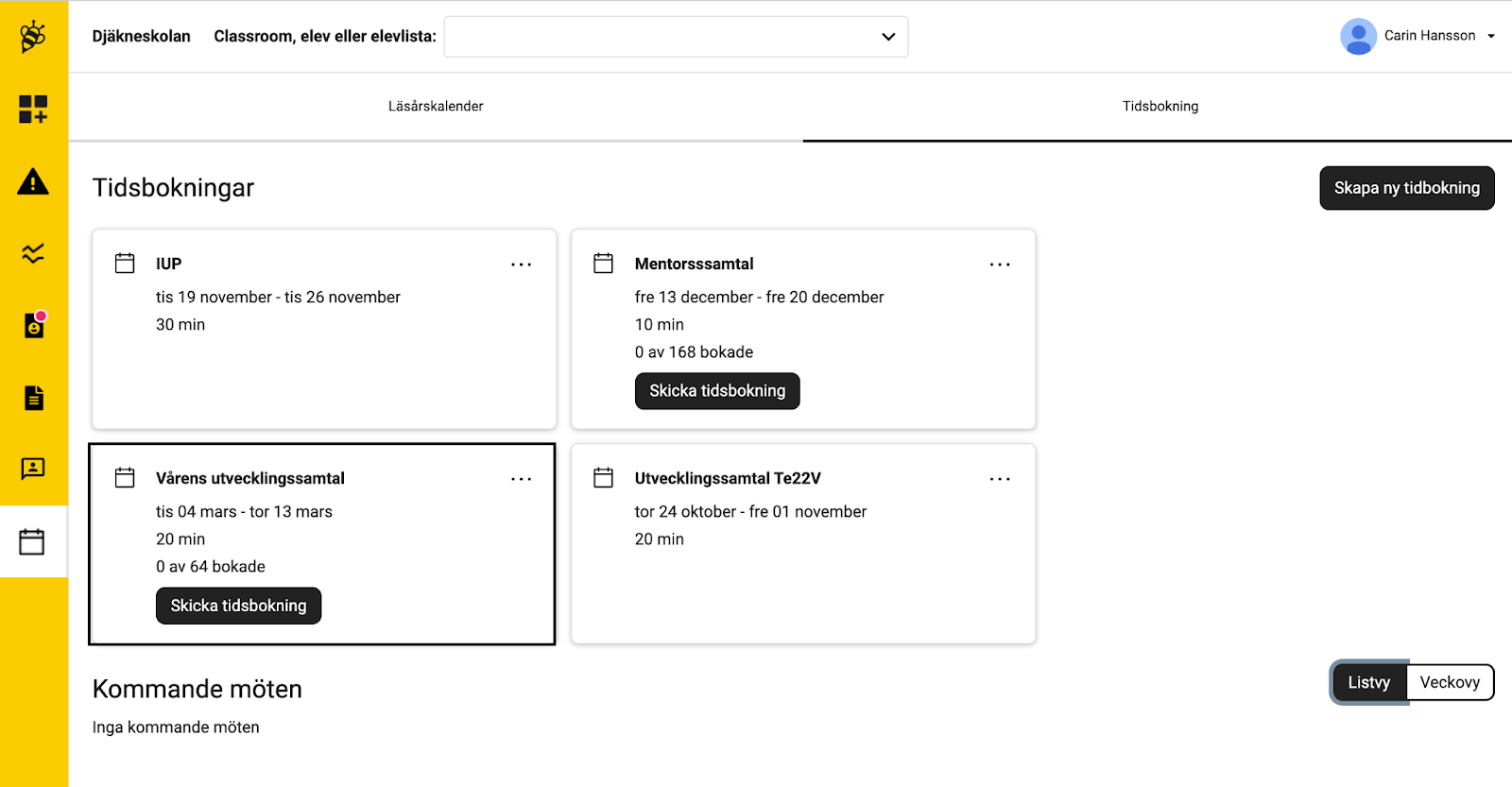The width and height of the screenshot is (1512, 787).
Task: Open the dashboard grid-plus sidebar icon
Action: (x=33, y=109)
